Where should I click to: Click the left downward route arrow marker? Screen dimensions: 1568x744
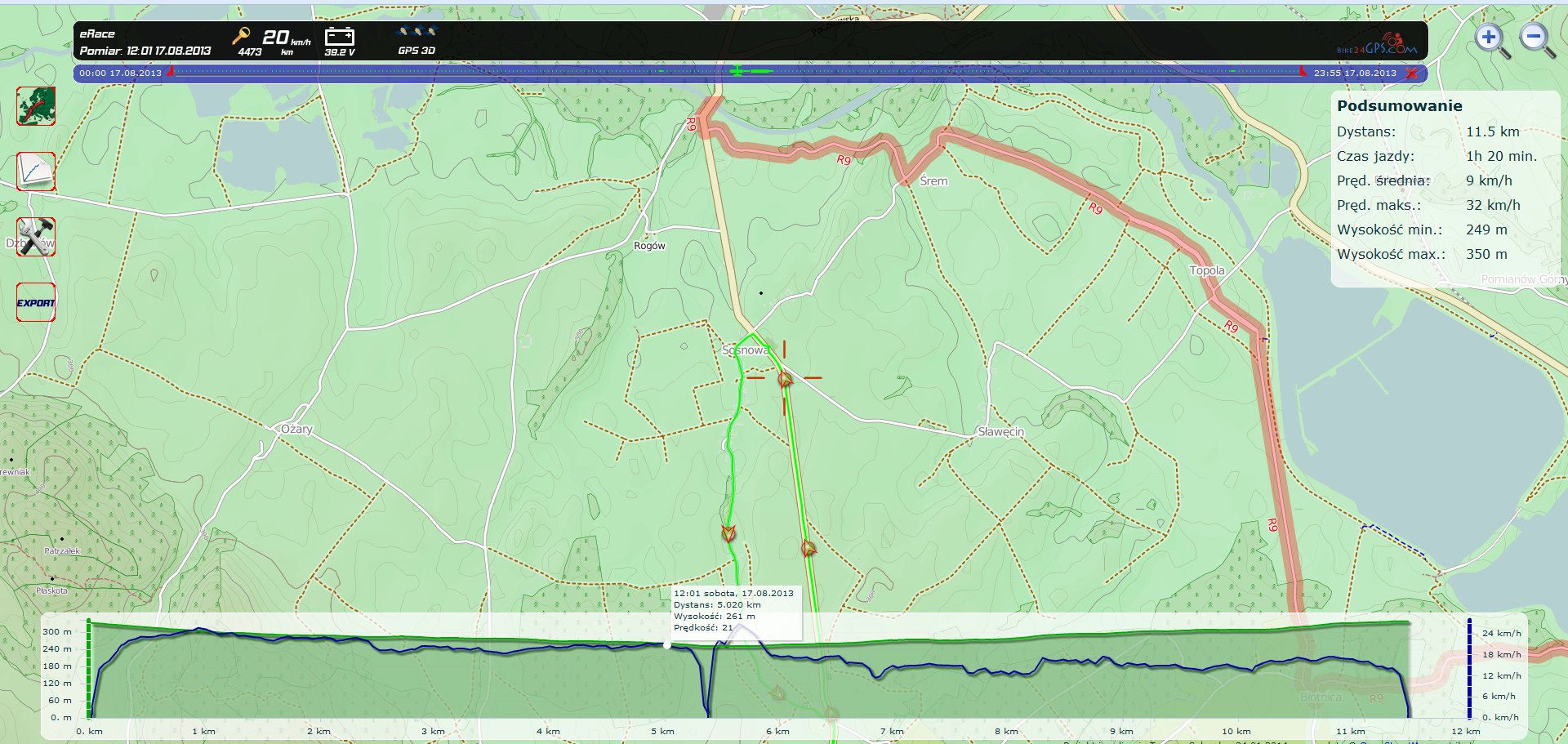(x=728, y=533)
